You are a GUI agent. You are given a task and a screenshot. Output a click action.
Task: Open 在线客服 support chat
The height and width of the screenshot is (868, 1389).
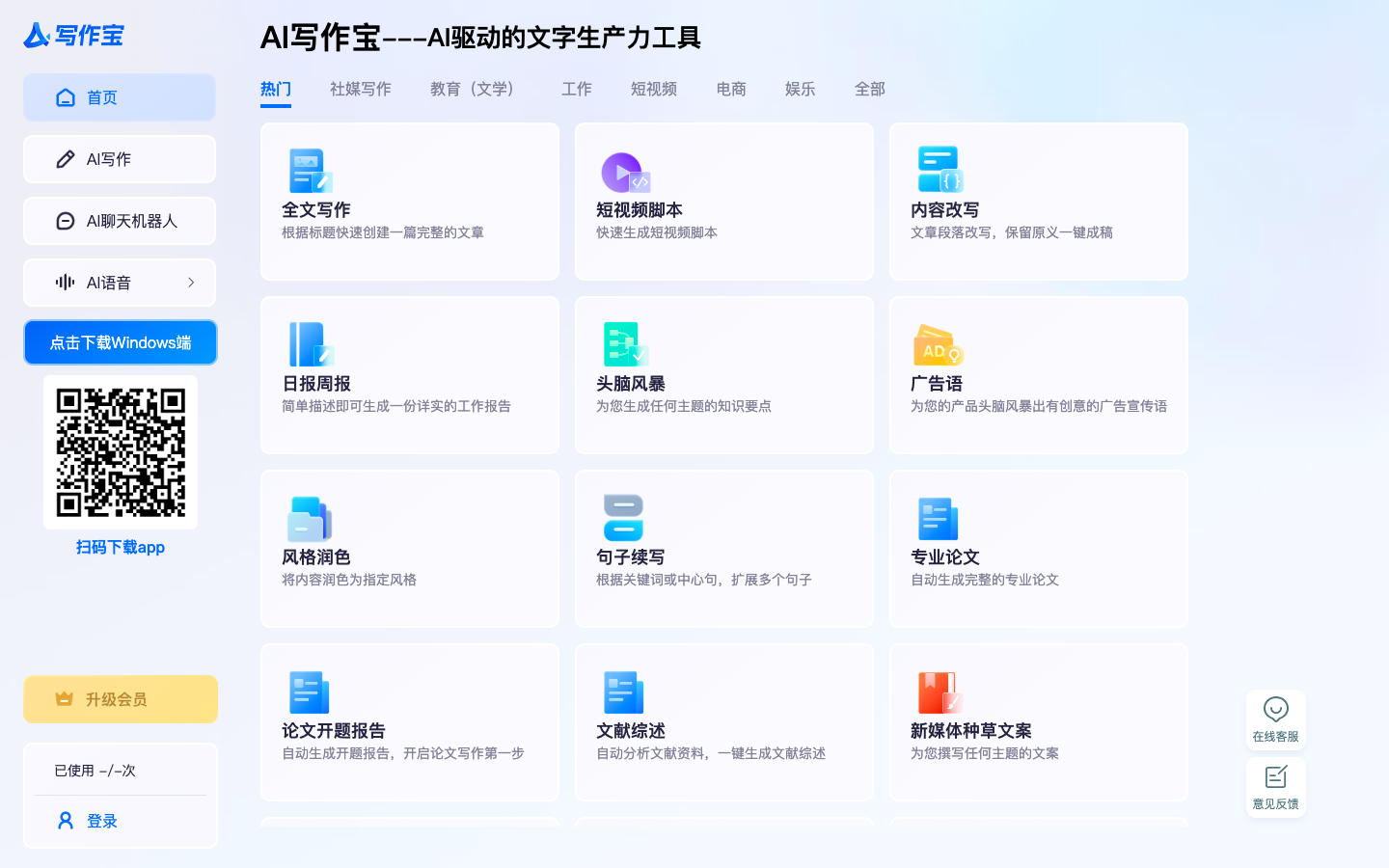click(x=1275, y=719)
